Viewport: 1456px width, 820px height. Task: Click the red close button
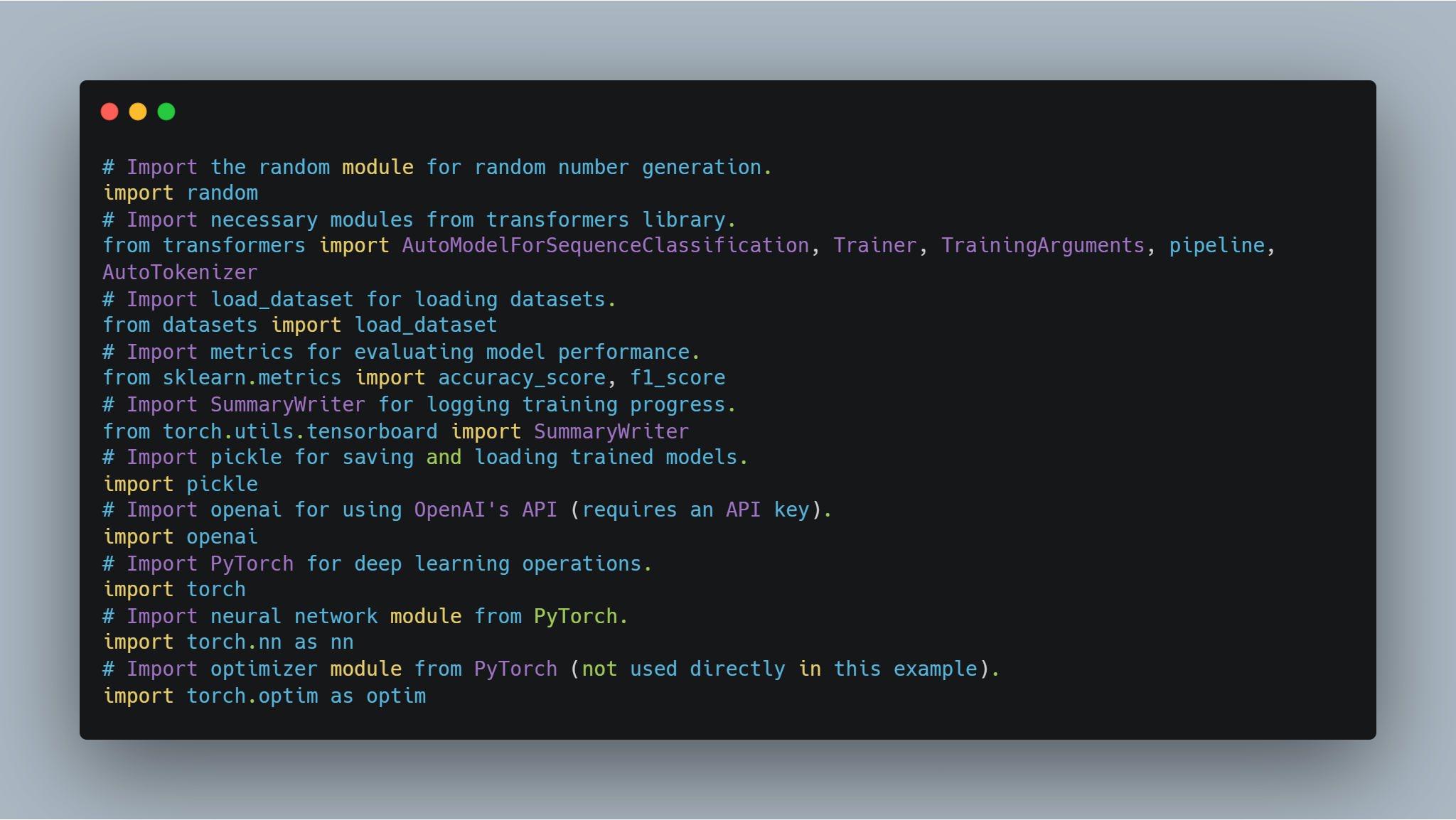coord(111,111)
